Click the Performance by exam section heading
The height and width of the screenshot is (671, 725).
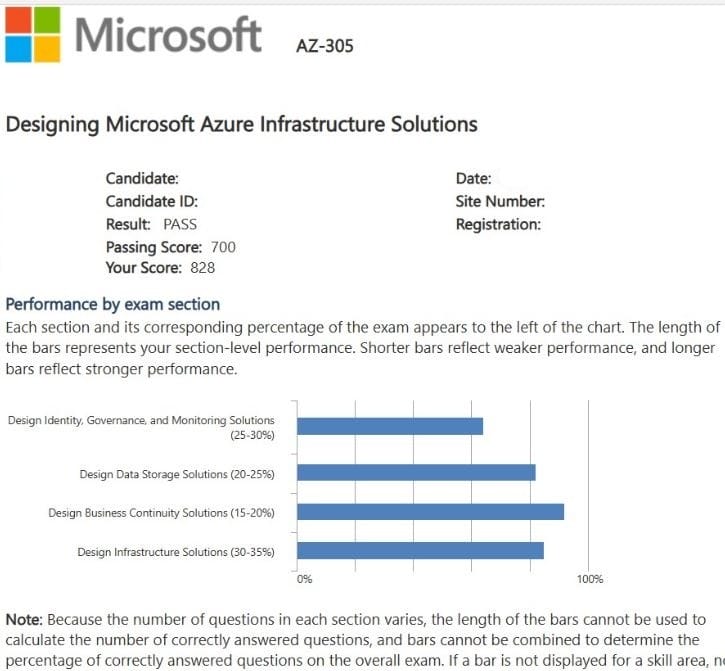[x=113, y=304]
